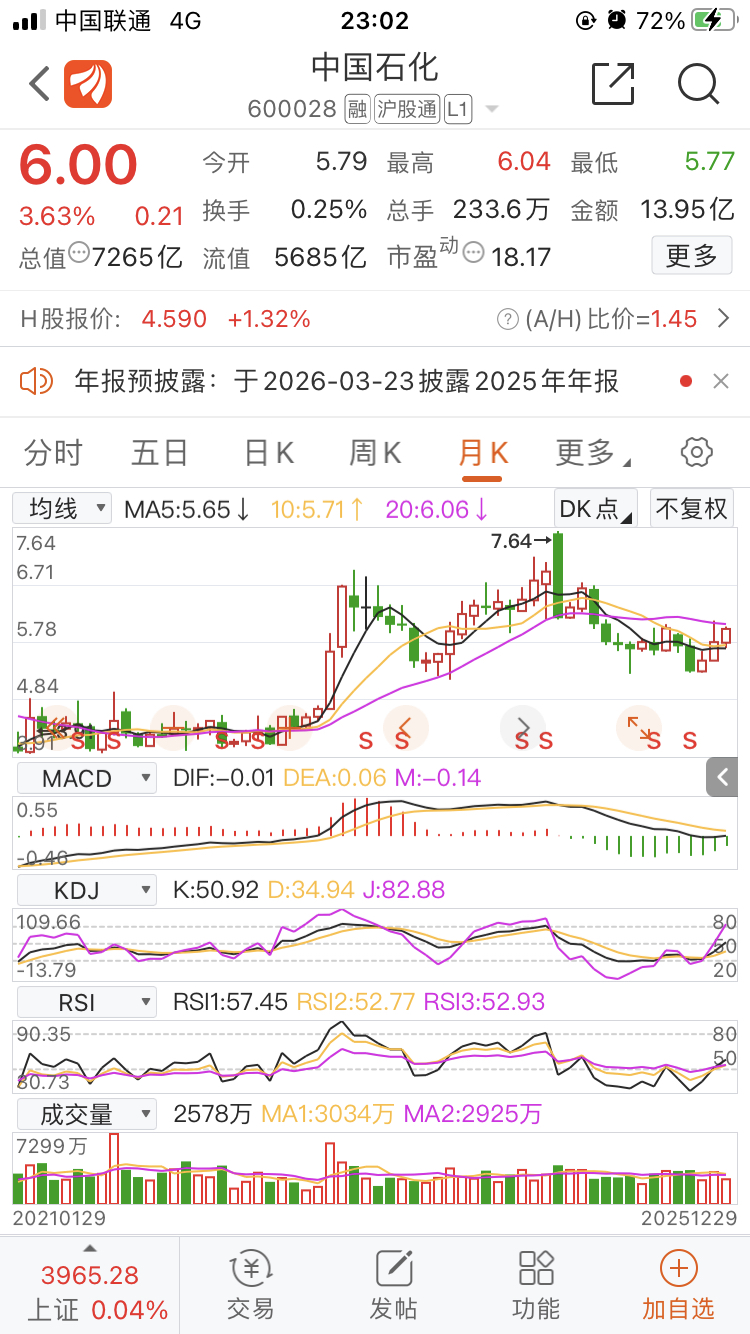This screenshot has width=750, height=1334.
Task: Tap the current price 6.00
Action: click(78, 166)
